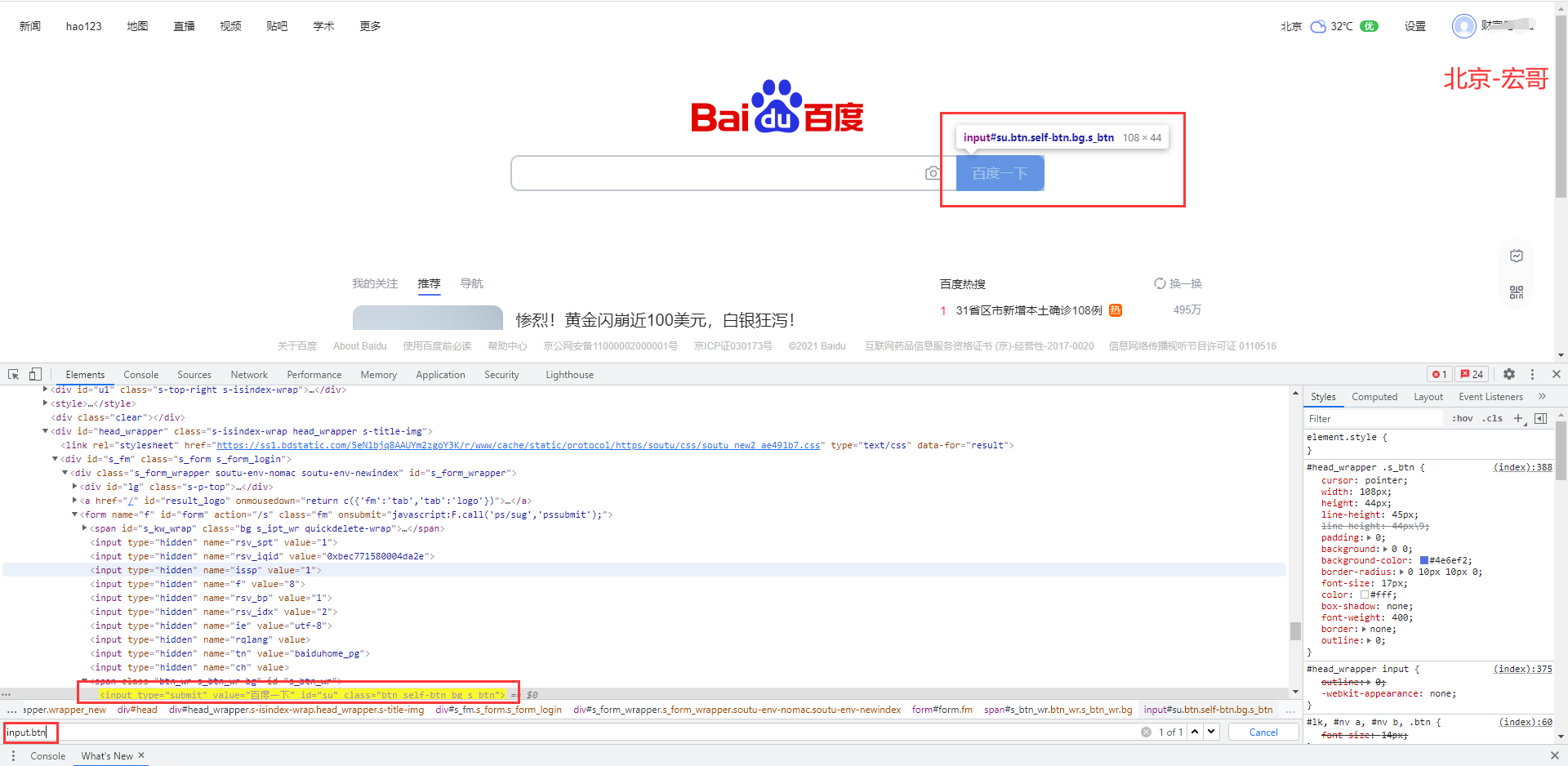
Task: Open the (index):388 source link
Action: [x=1523, y=467]
